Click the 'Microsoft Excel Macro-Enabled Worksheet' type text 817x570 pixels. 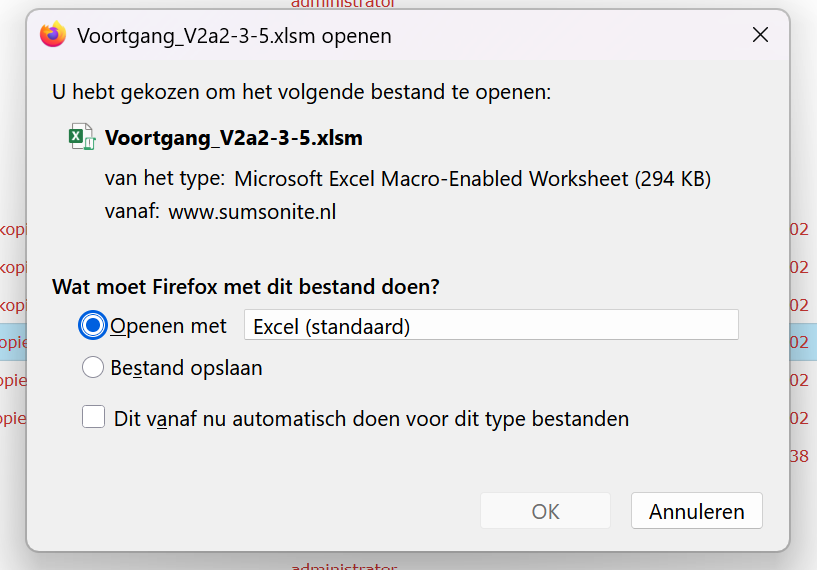(472, 179)
